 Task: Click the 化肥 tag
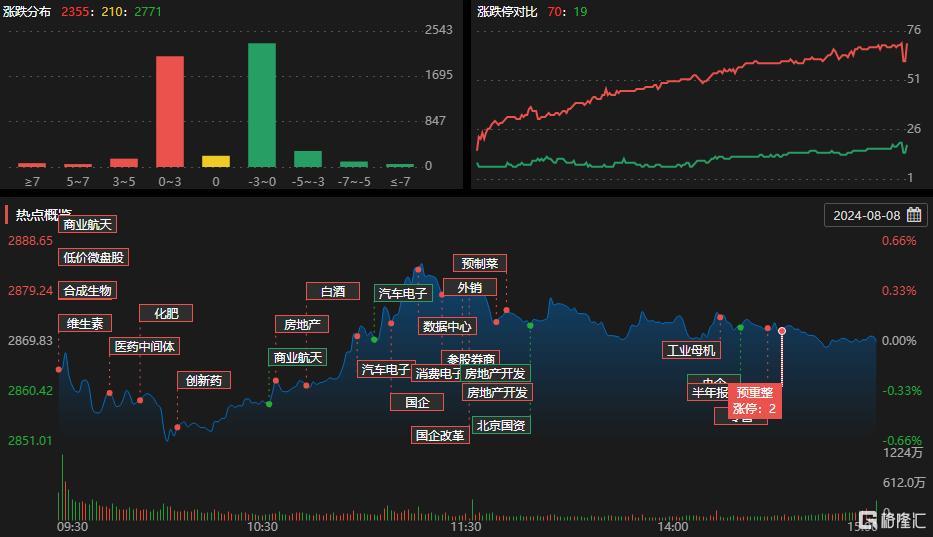pyautogui.click(x=166, y=313)
